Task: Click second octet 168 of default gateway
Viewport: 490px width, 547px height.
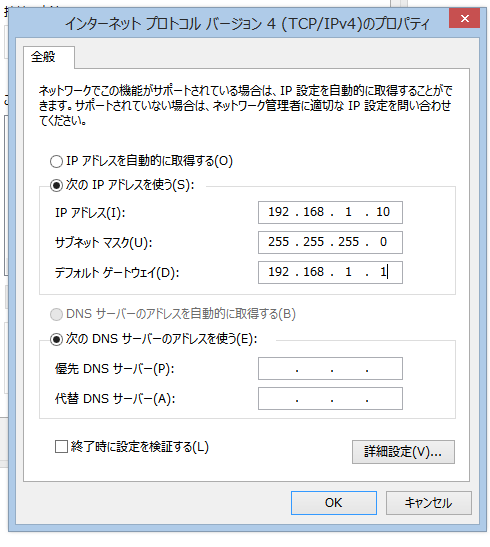Action: pyautogui.click(x=314, y=272)
